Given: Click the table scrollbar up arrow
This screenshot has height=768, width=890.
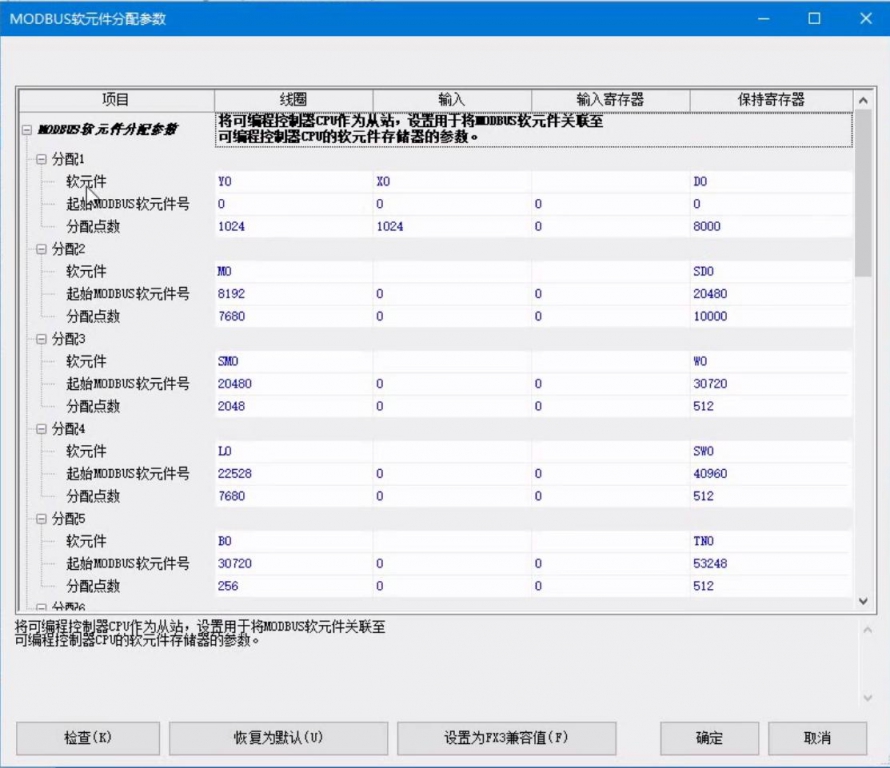Looking at the screenshot, I should (x=863, y=100).
